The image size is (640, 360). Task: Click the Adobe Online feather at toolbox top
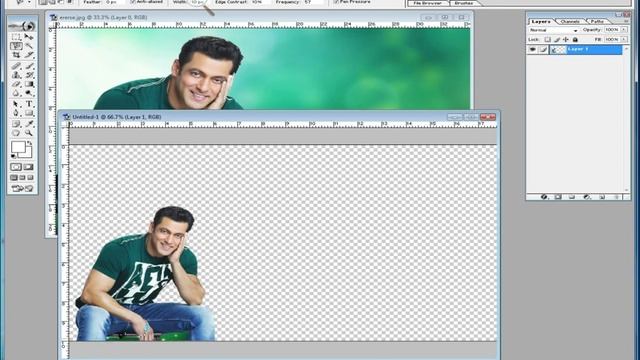coord(22,26)
